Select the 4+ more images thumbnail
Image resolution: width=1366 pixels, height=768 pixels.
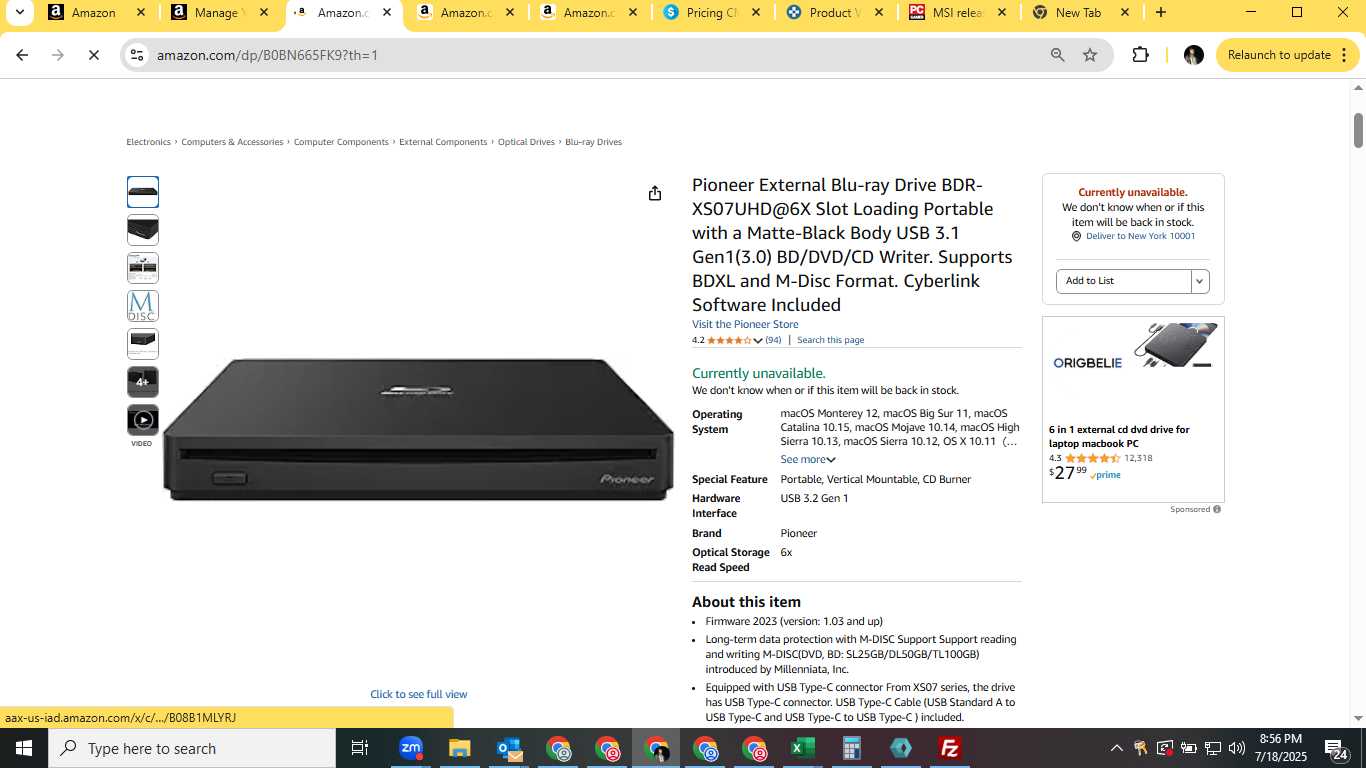point(143,382)
